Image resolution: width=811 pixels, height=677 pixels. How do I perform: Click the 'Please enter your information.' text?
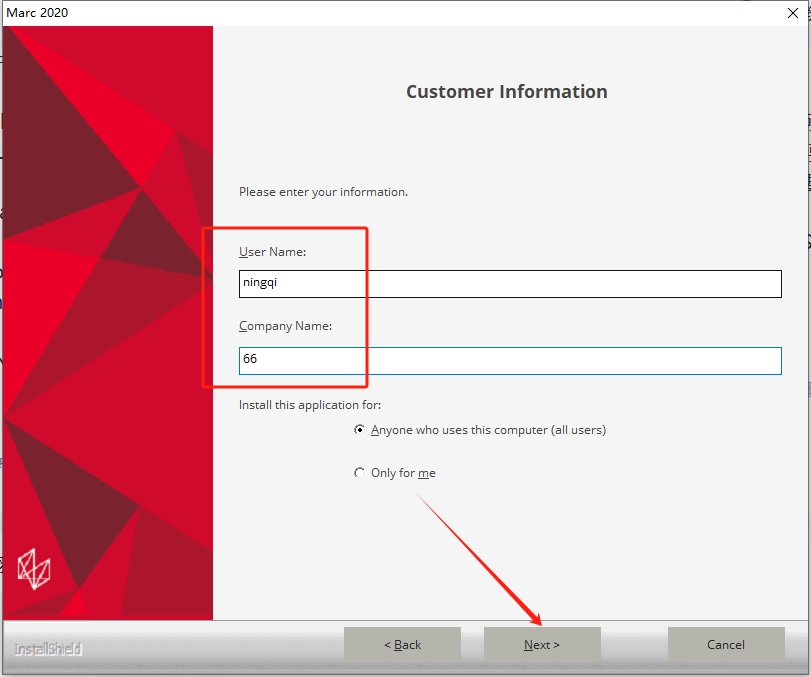[323, 191]
